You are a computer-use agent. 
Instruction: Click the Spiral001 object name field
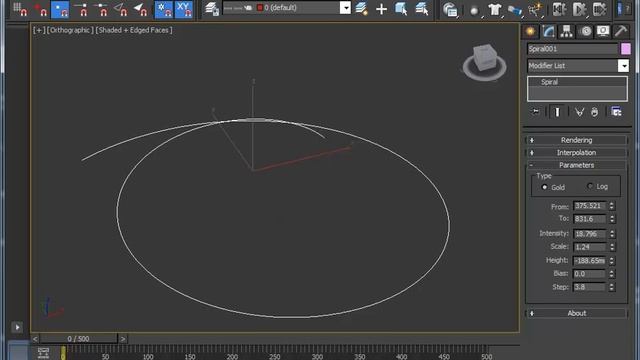[x=572, y=49]
